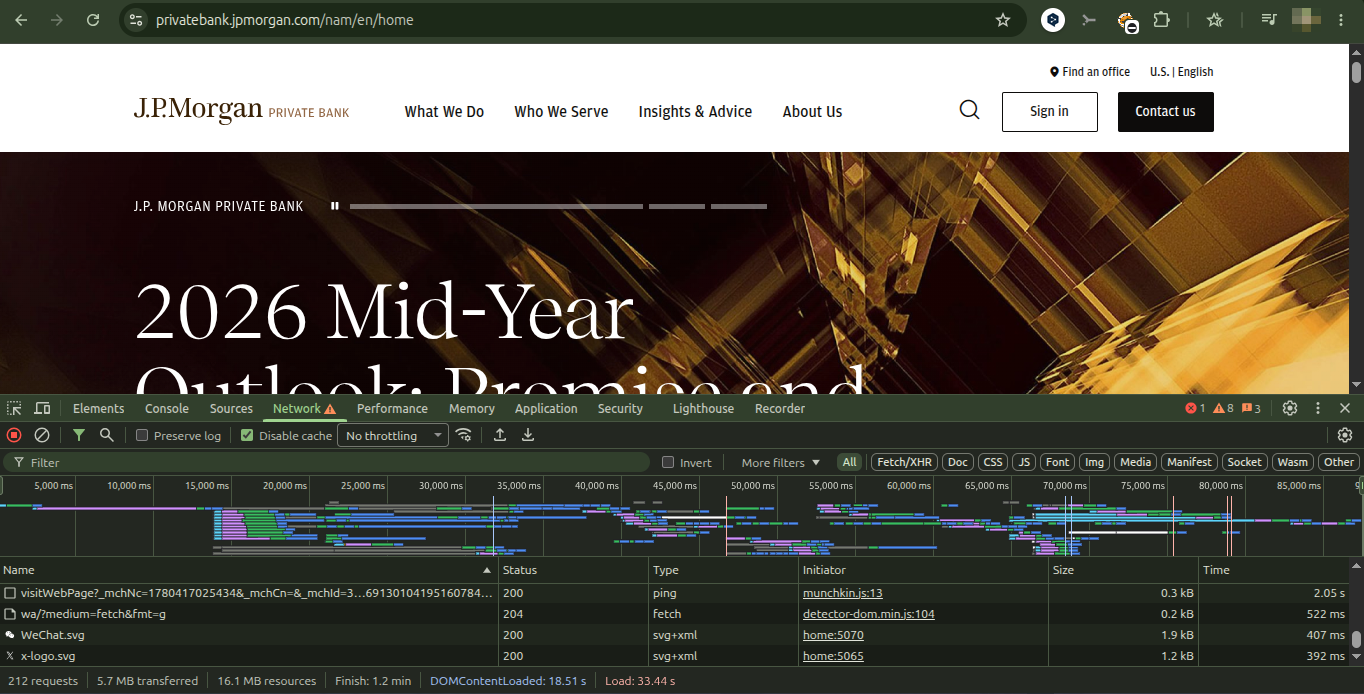Tick the Invert filter checkbox
Screen dimensions: 1364x694
coord(668,463)
